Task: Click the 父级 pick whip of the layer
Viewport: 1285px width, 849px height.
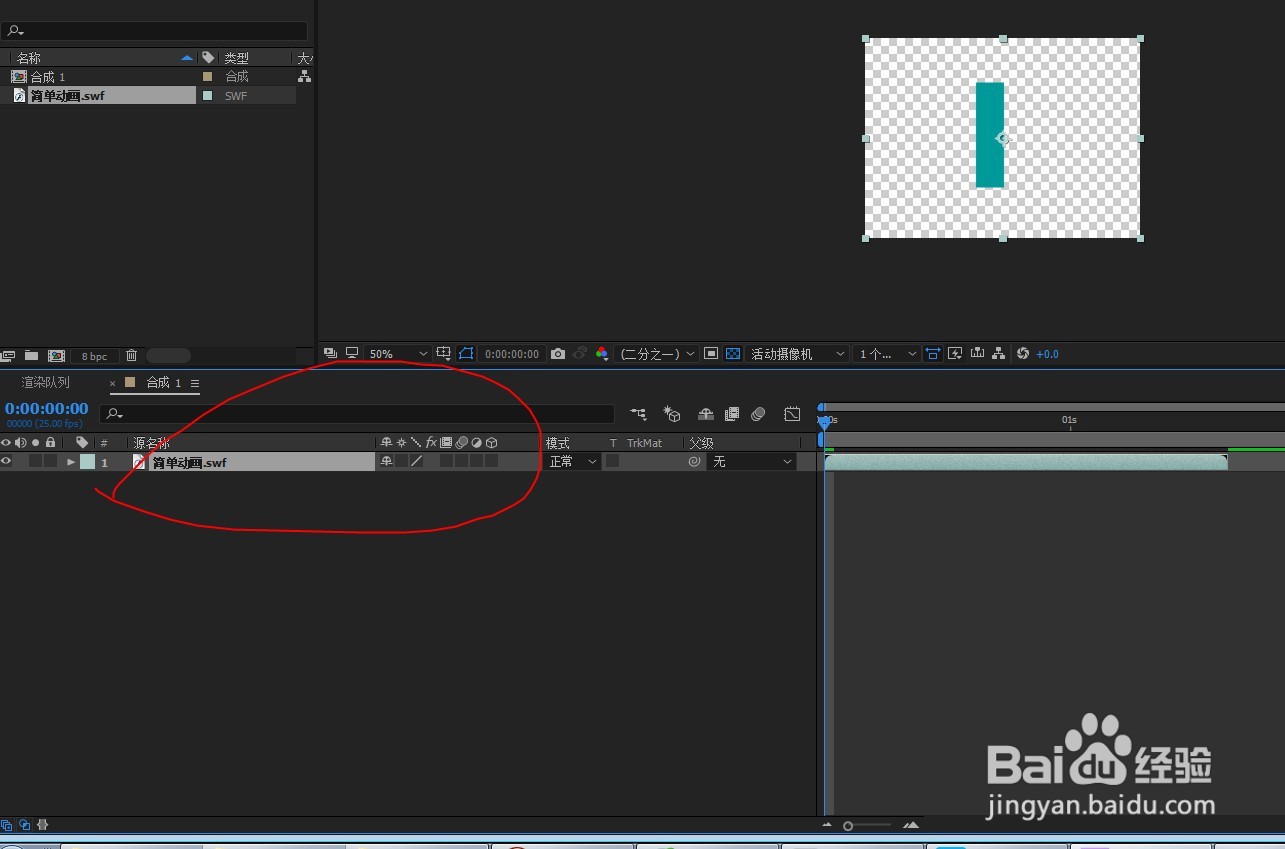Action: coord(694,461)
